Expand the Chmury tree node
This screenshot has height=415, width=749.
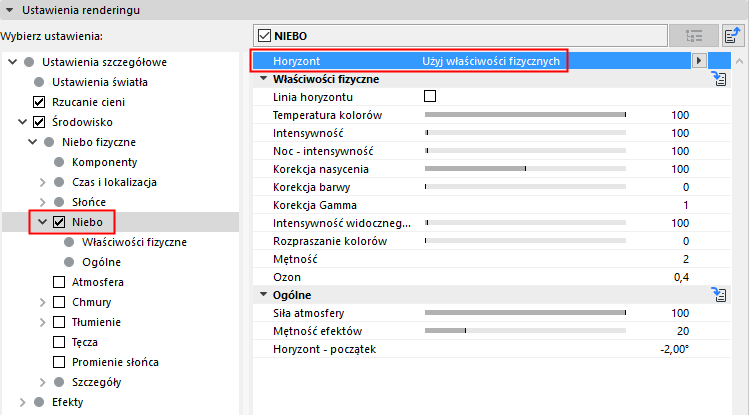tap(43, 302)
